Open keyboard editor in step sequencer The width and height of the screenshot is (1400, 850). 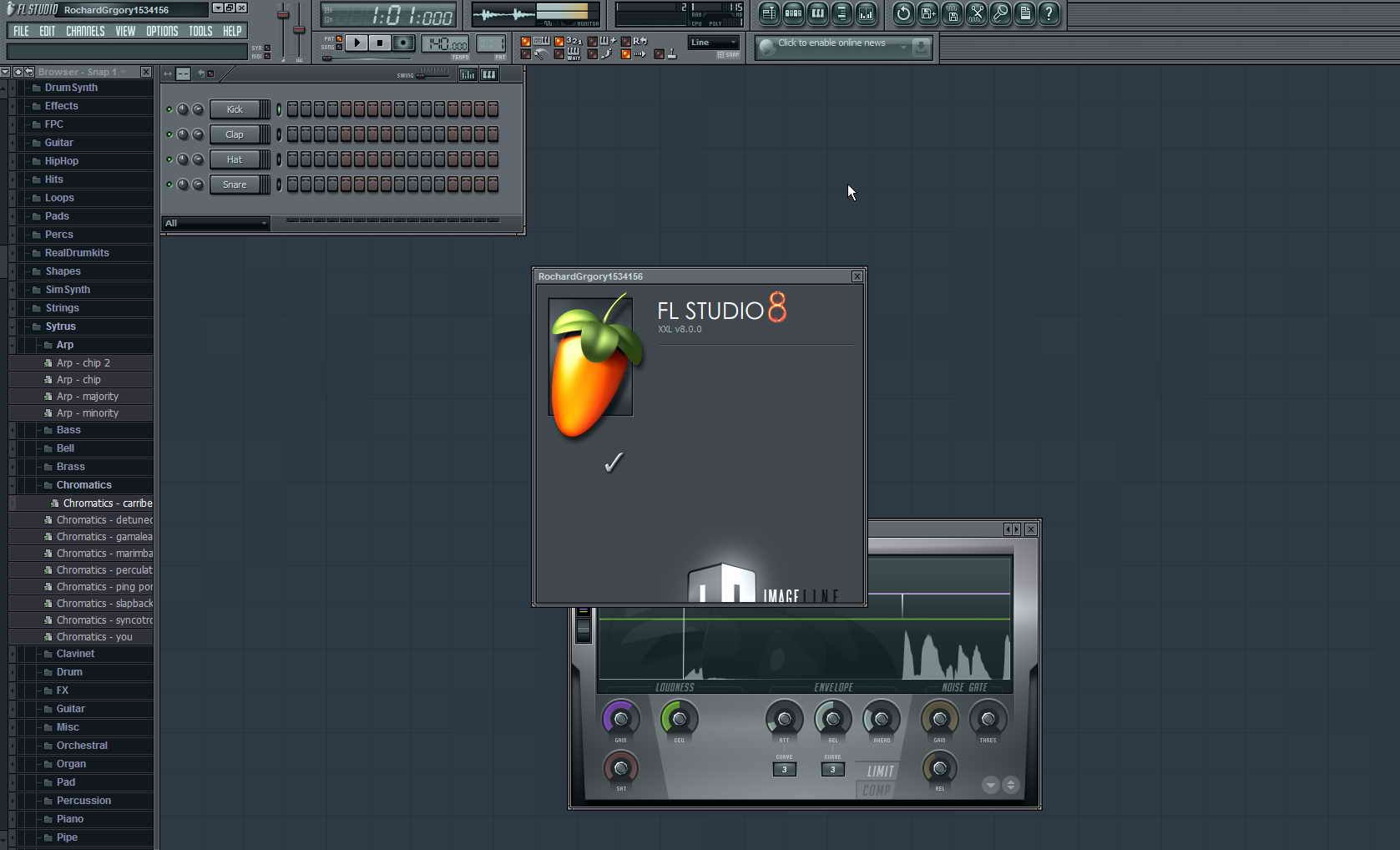489,74
